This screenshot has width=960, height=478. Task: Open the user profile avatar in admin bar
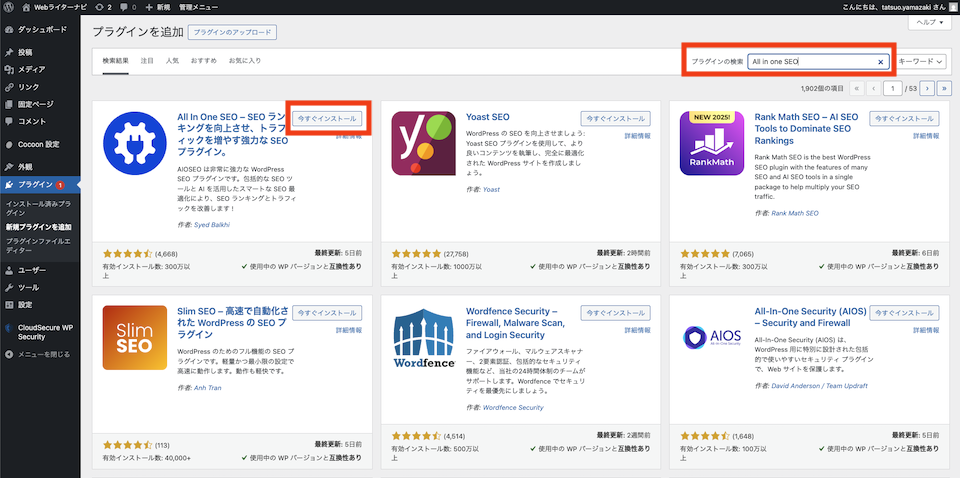(953, 7)
